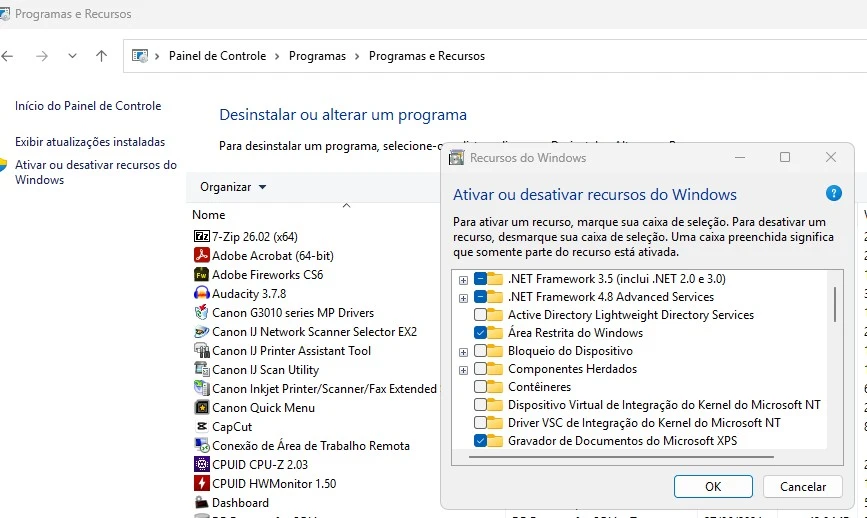Screen dimensions: 867x518
Task: Click chevron before Painel de Controle breadcrumb
Action: (x=157, y=56)
